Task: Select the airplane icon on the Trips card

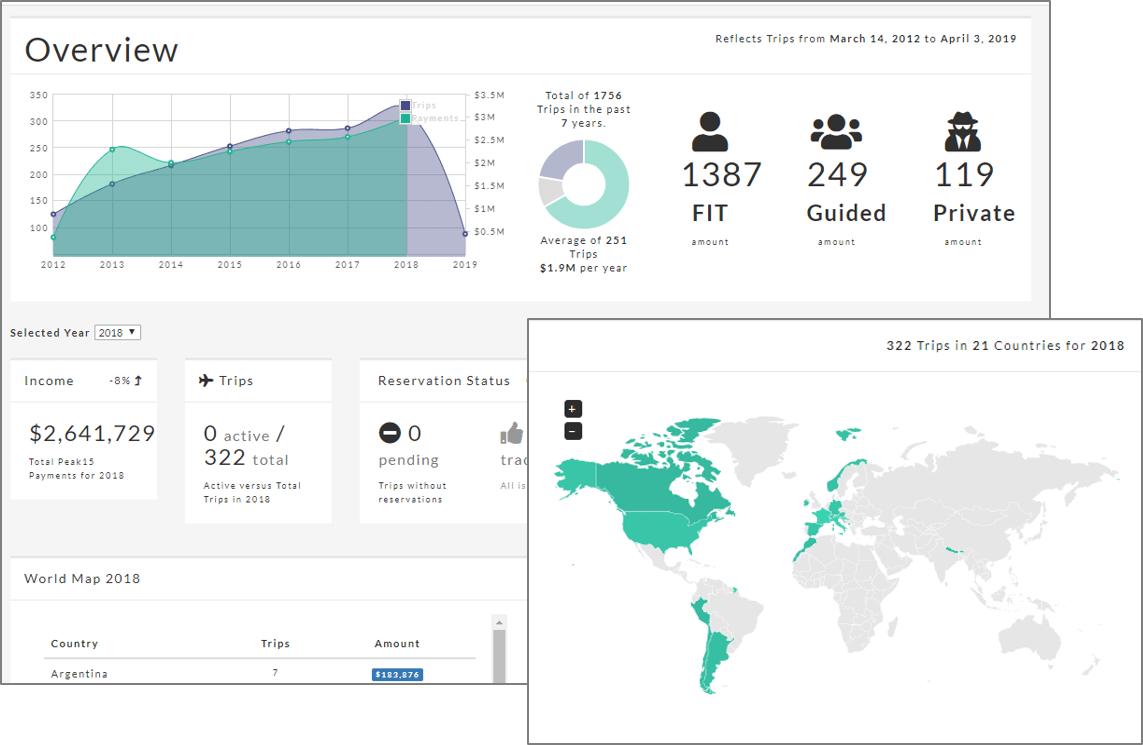Action: 207,381
